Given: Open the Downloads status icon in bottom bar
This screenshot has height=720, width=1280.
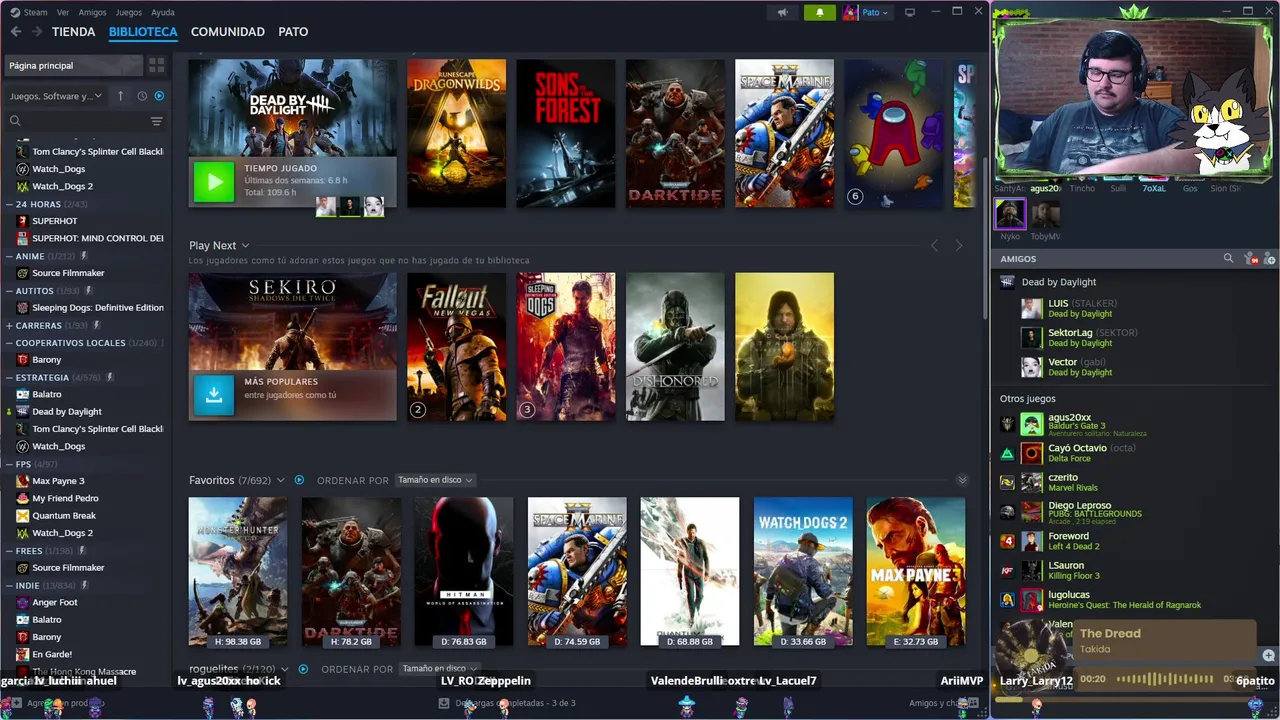Looking at the screenshot, I should [444, 703].
